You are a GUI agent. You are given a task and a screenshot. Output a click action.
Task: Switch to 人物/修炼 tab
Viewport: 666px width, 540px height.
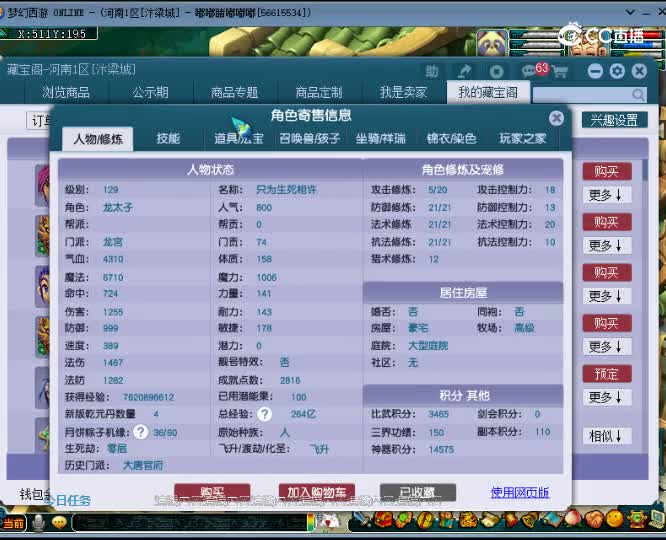pyautogui.click(x=98, y=139)
